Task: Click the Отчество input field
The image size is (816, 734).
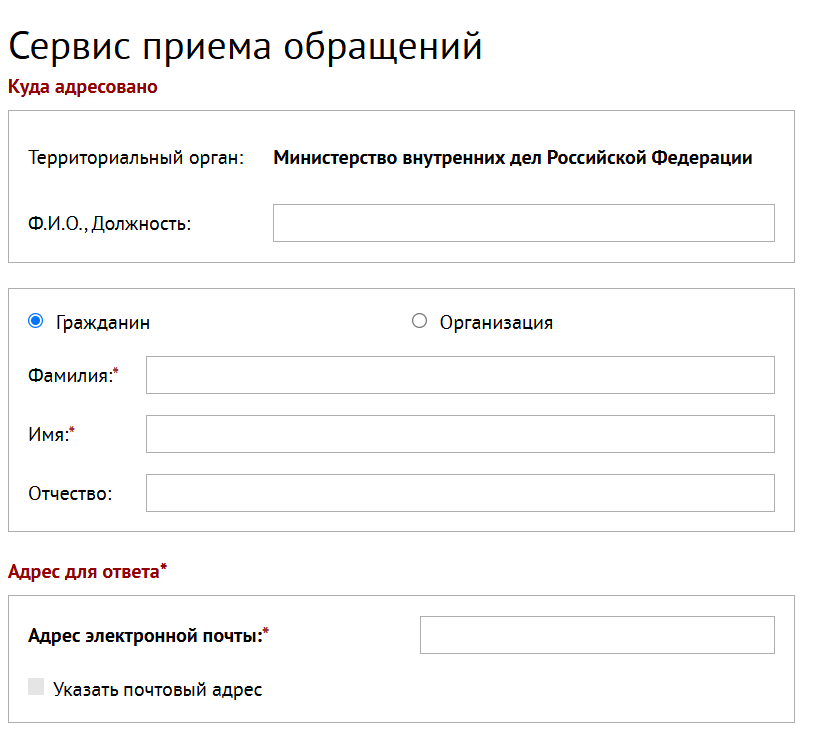Action: [x=460, y=492]
